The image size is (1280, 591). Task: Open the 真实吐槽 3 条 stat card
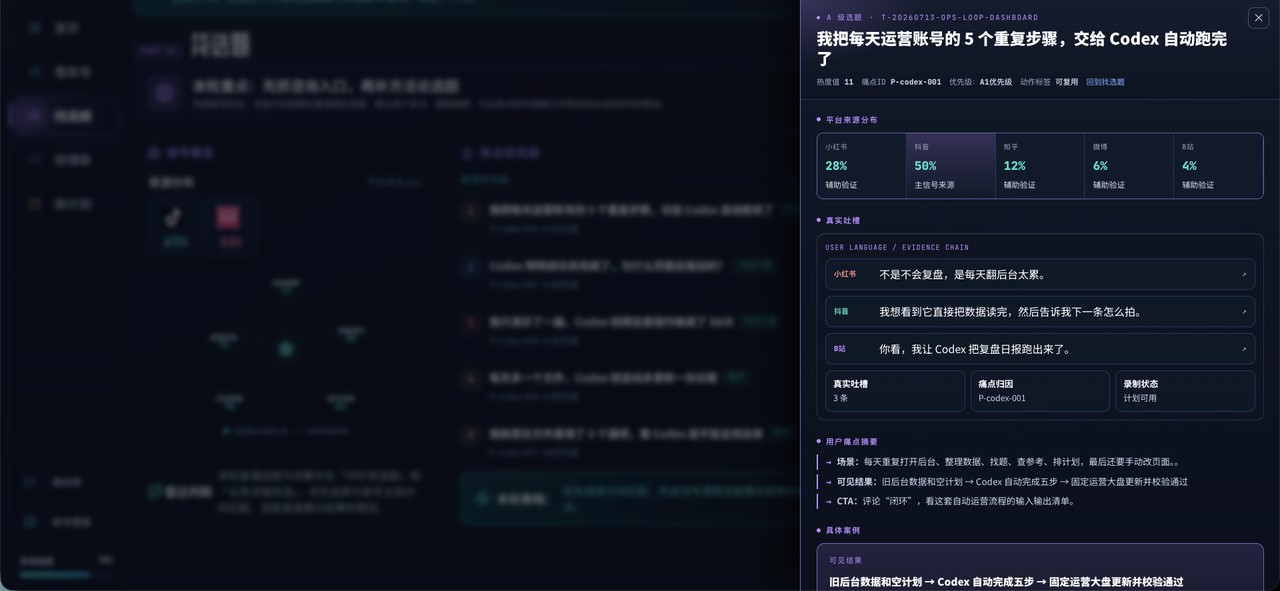coord(895,391)
